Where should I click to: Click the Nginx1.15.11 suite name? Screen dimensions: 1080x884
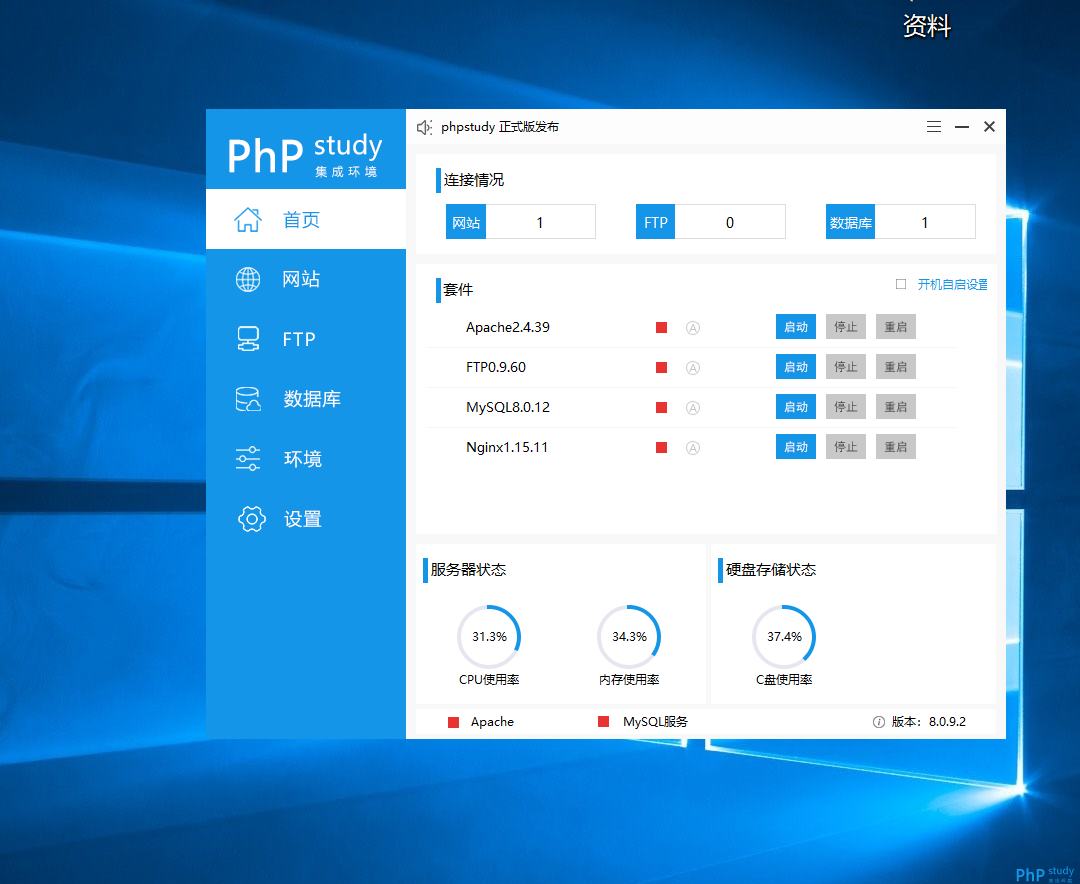coord(507,447)
